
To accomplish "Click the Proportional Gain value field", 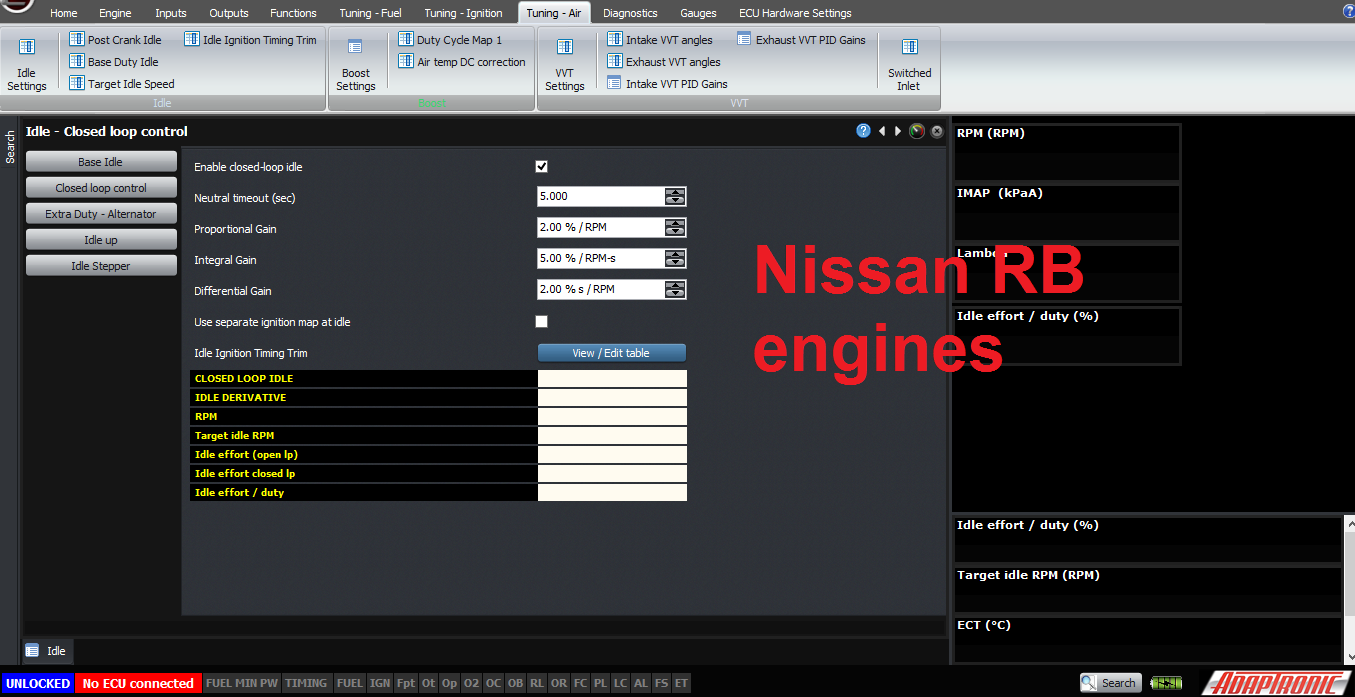I will pyautogui.click(x=601, y=228).
